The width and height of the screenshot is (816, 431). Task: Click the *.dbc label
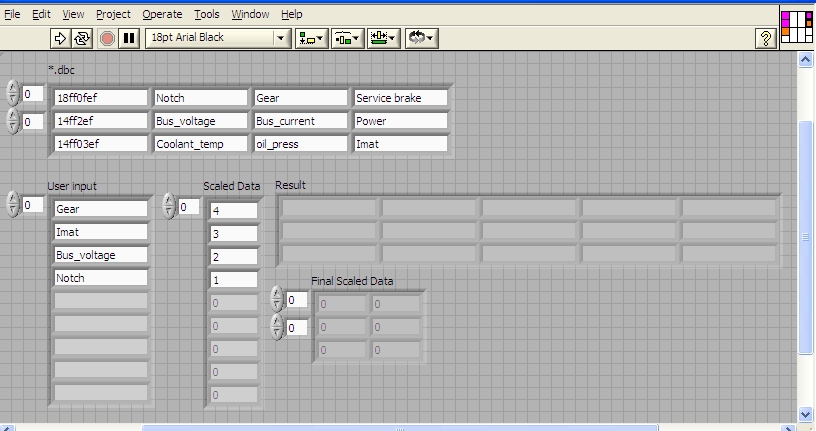coord(61,70)
